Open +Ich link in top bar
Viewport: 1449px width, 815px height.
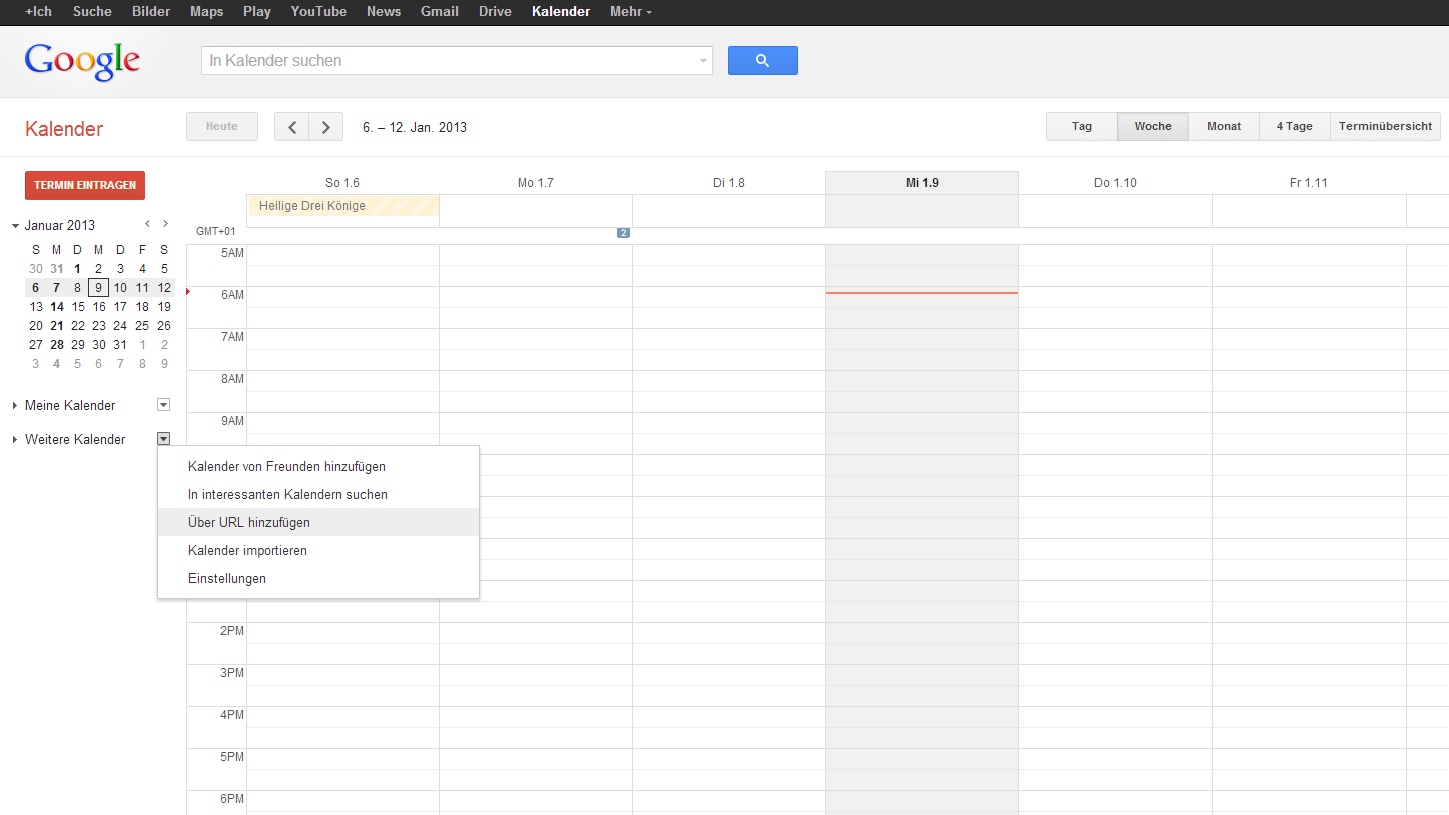[x=38, y=12]
